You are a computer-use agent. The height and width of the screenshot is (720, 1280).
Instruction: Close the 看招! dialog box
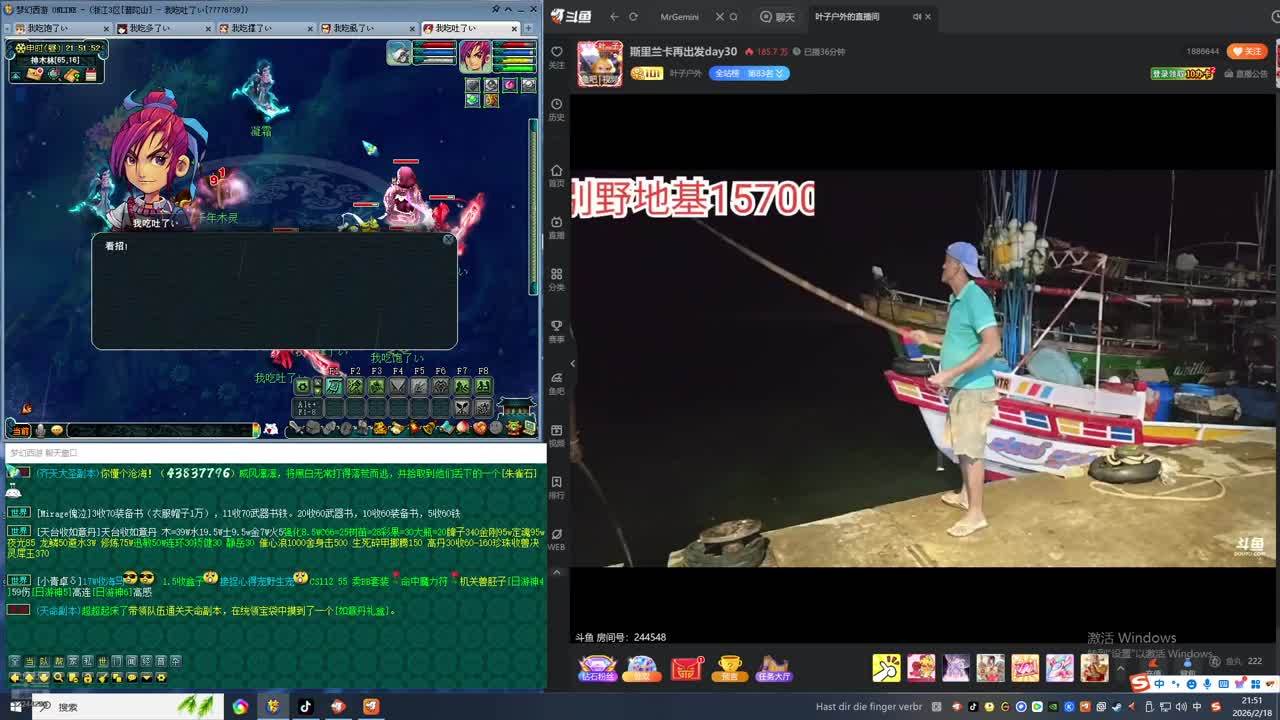click(448, 240)
